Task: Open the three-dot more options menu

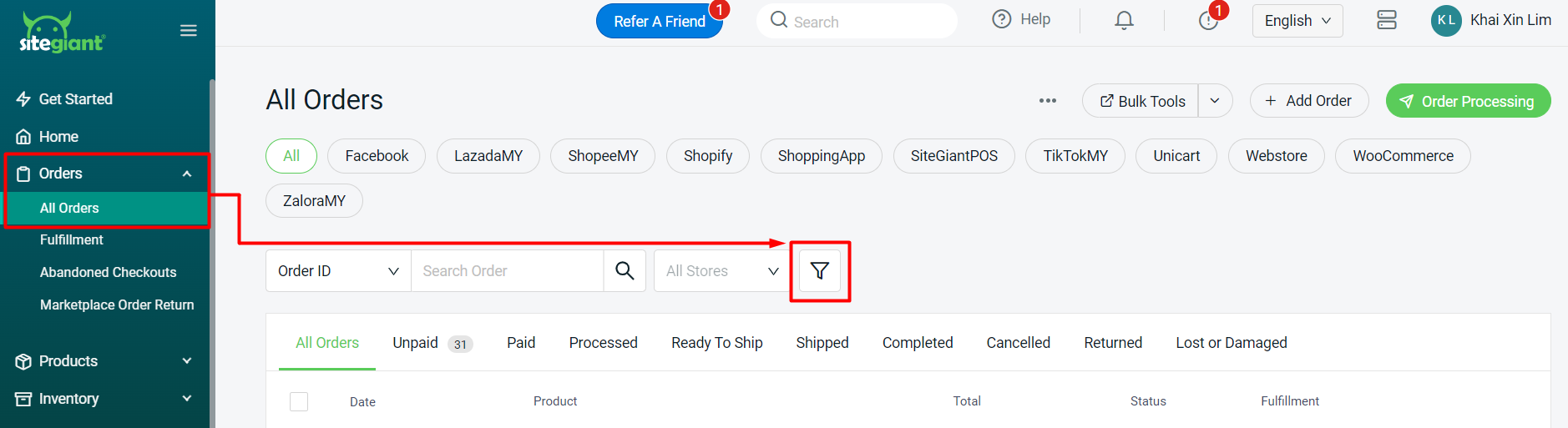Action: [x=1048, y=101]
